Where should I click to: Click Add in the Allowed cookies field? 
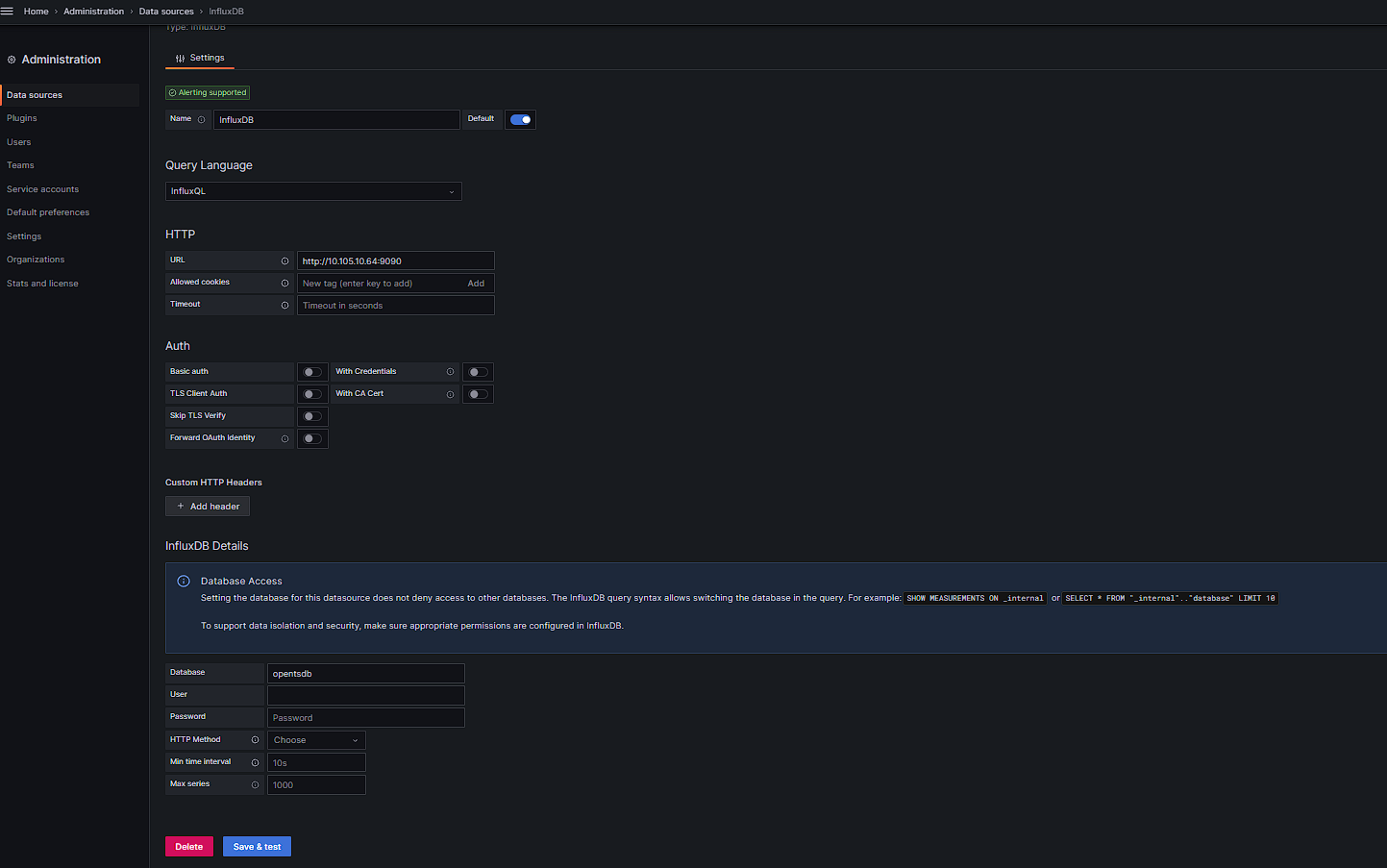[x=476, y=284]
